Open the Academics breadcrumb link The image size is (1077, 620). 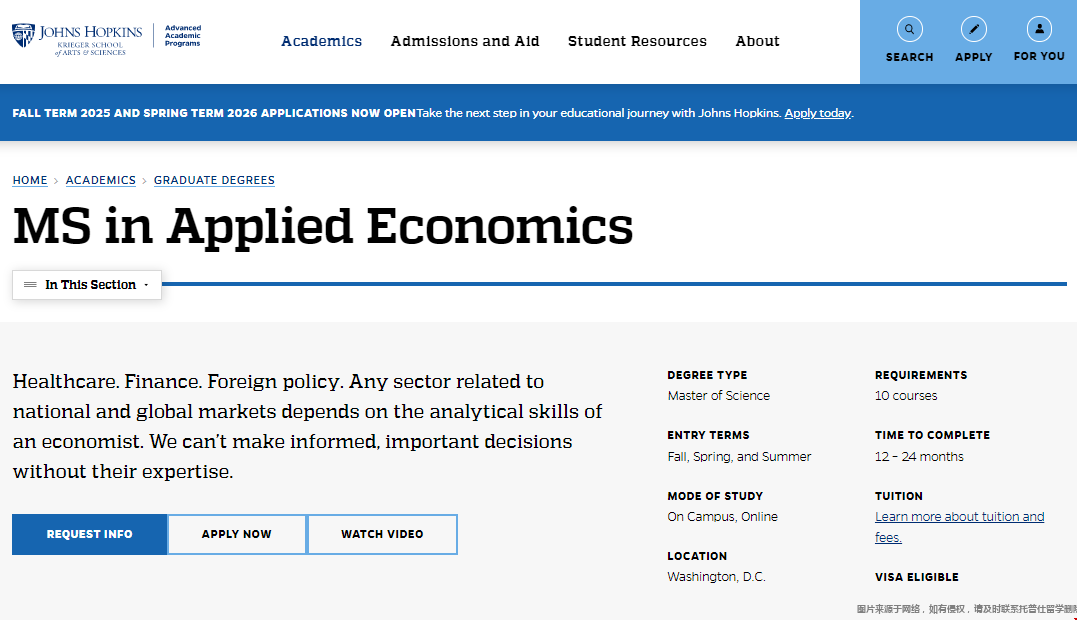(100, 180)
